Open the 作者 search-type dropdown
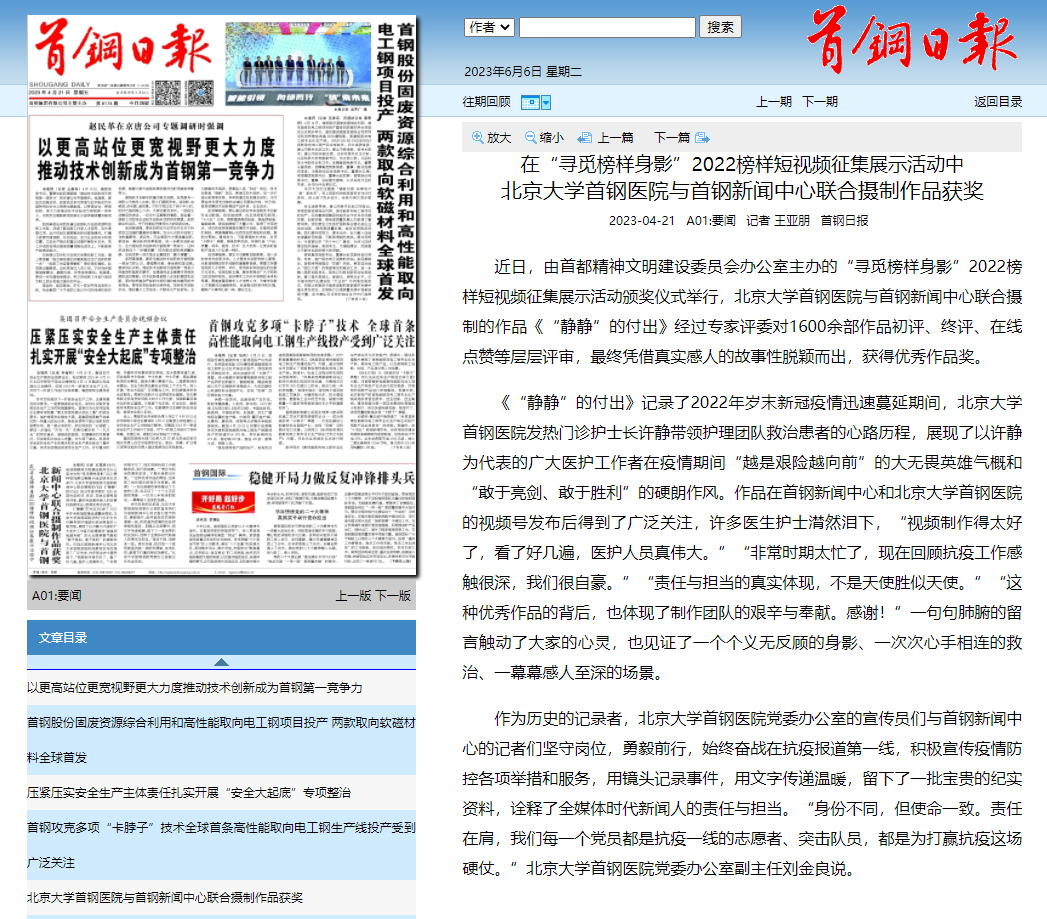Image resolution: width=1047 pixels, height=919 pixels. point(489,27)
